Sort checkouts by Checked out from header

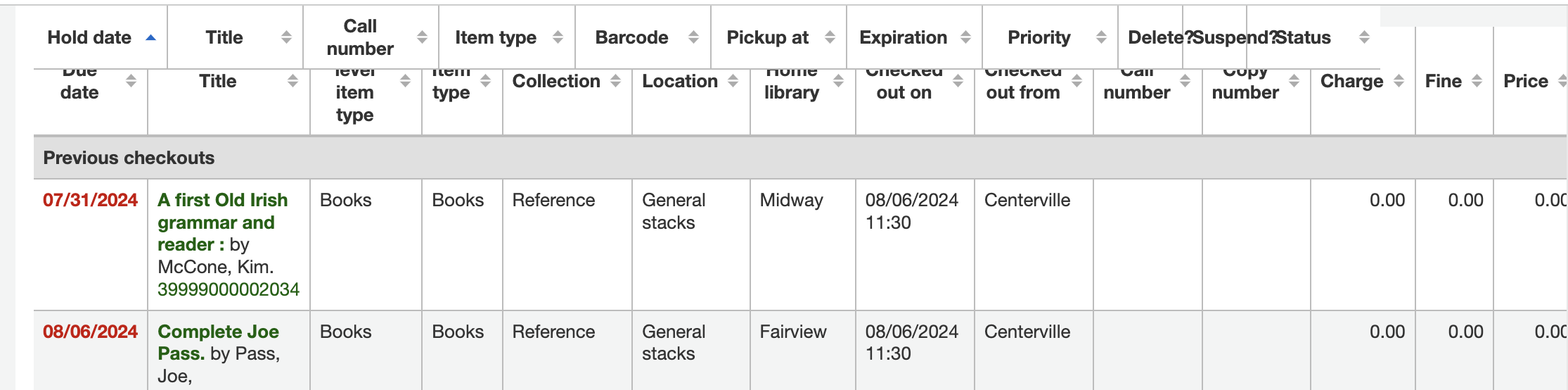[1022, 92]
